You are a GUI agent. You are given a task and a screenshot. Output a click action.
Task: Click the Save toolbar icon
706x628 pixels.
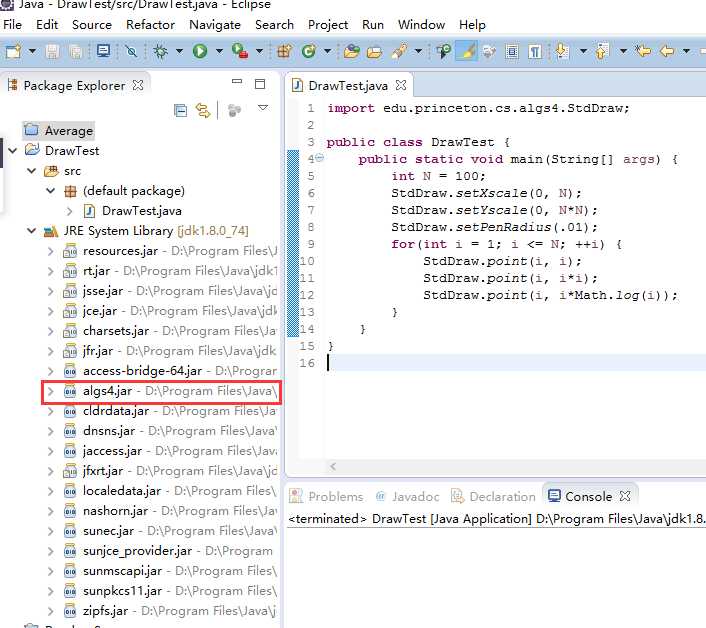click(51, 50)
